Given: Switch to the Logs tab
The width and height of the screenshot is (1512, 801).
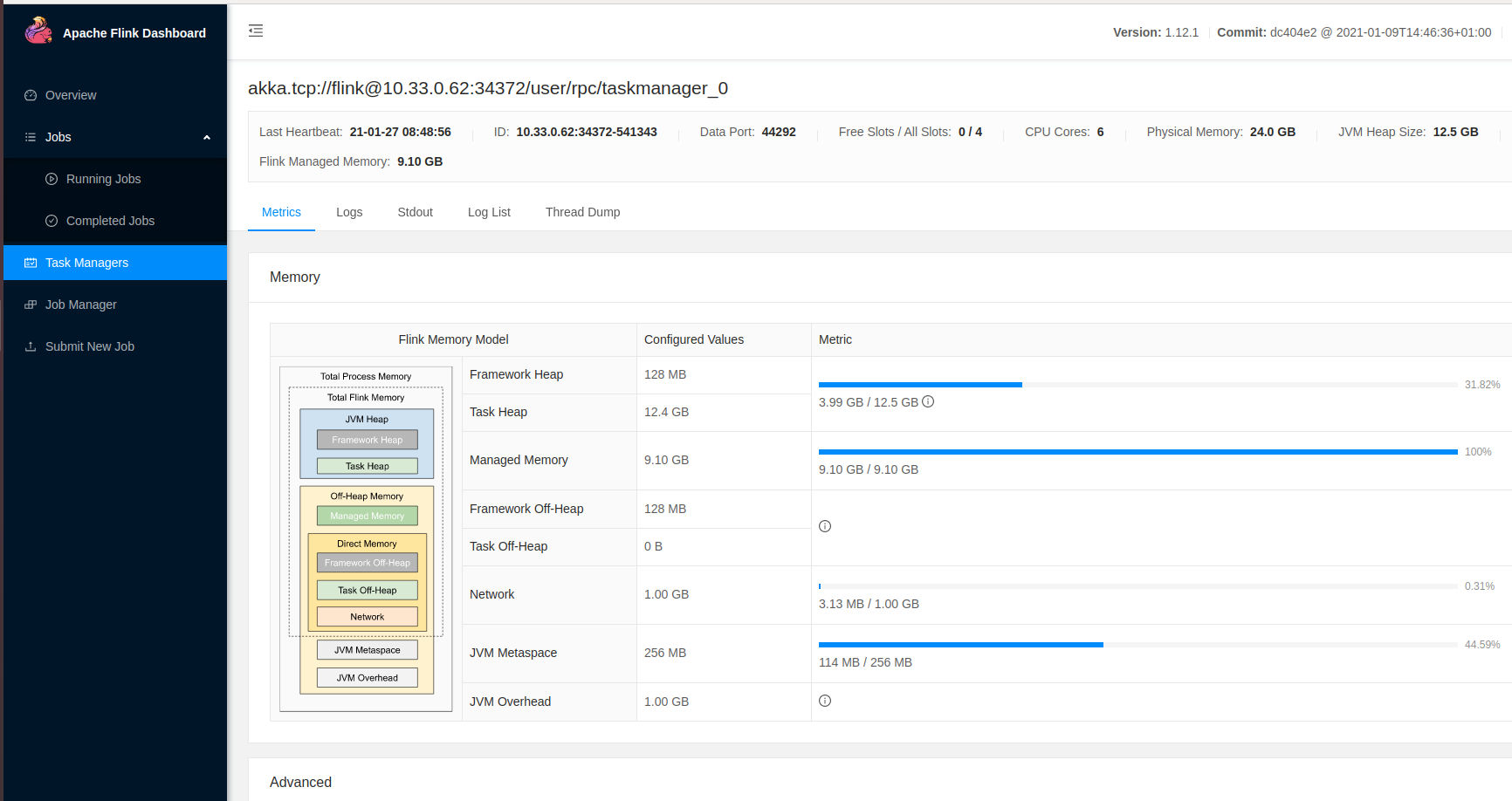Looking at the screenshot, I should tap(349, 212).
